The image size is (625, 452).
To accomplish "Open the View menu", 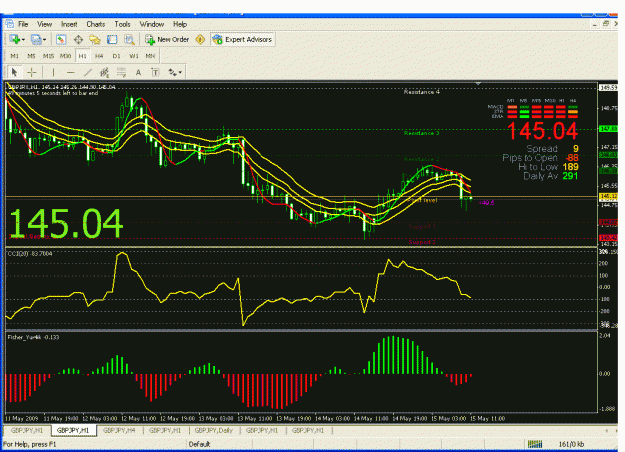I will (44, 24).
